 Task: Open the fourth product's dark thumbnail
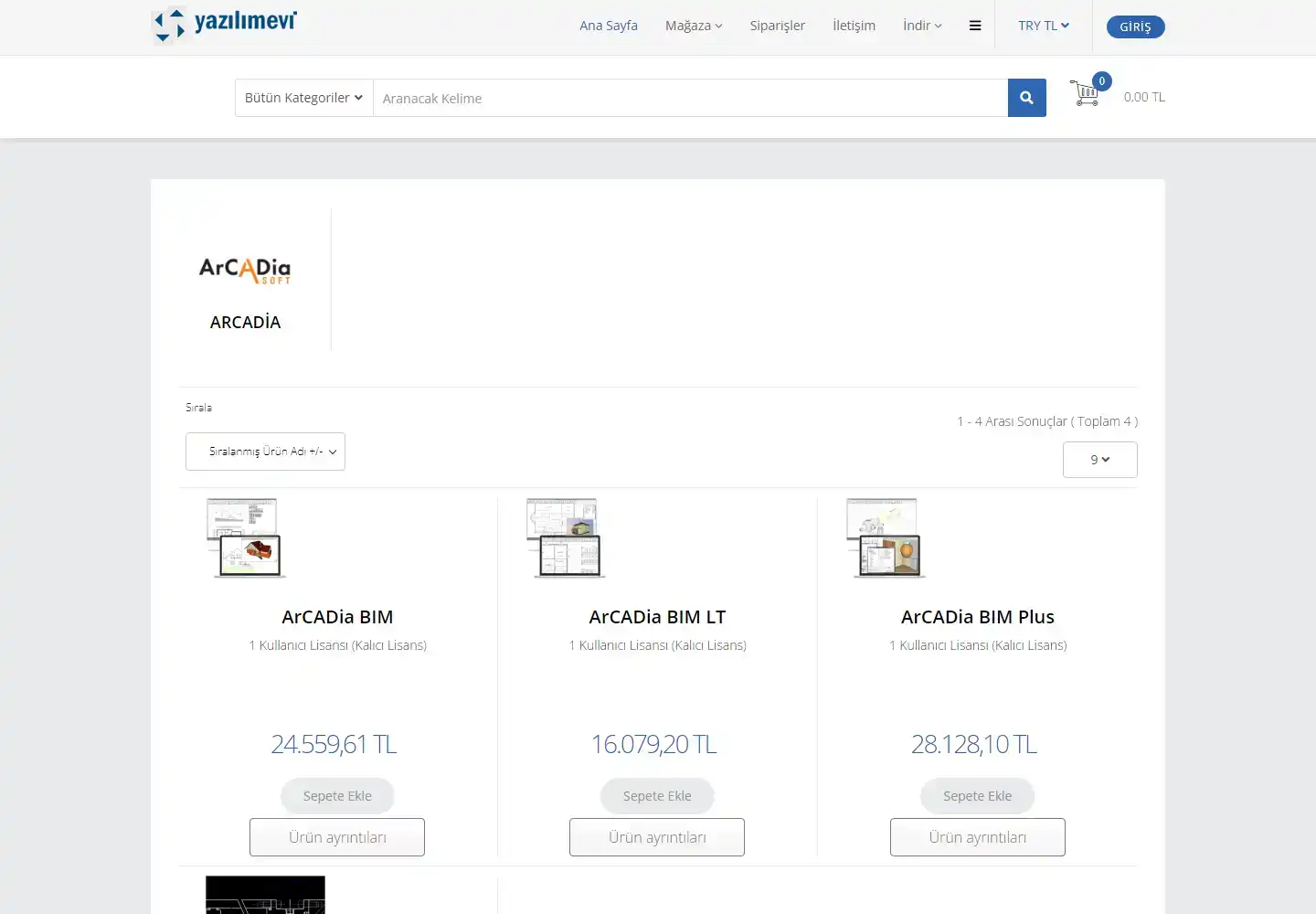[265, 895]
